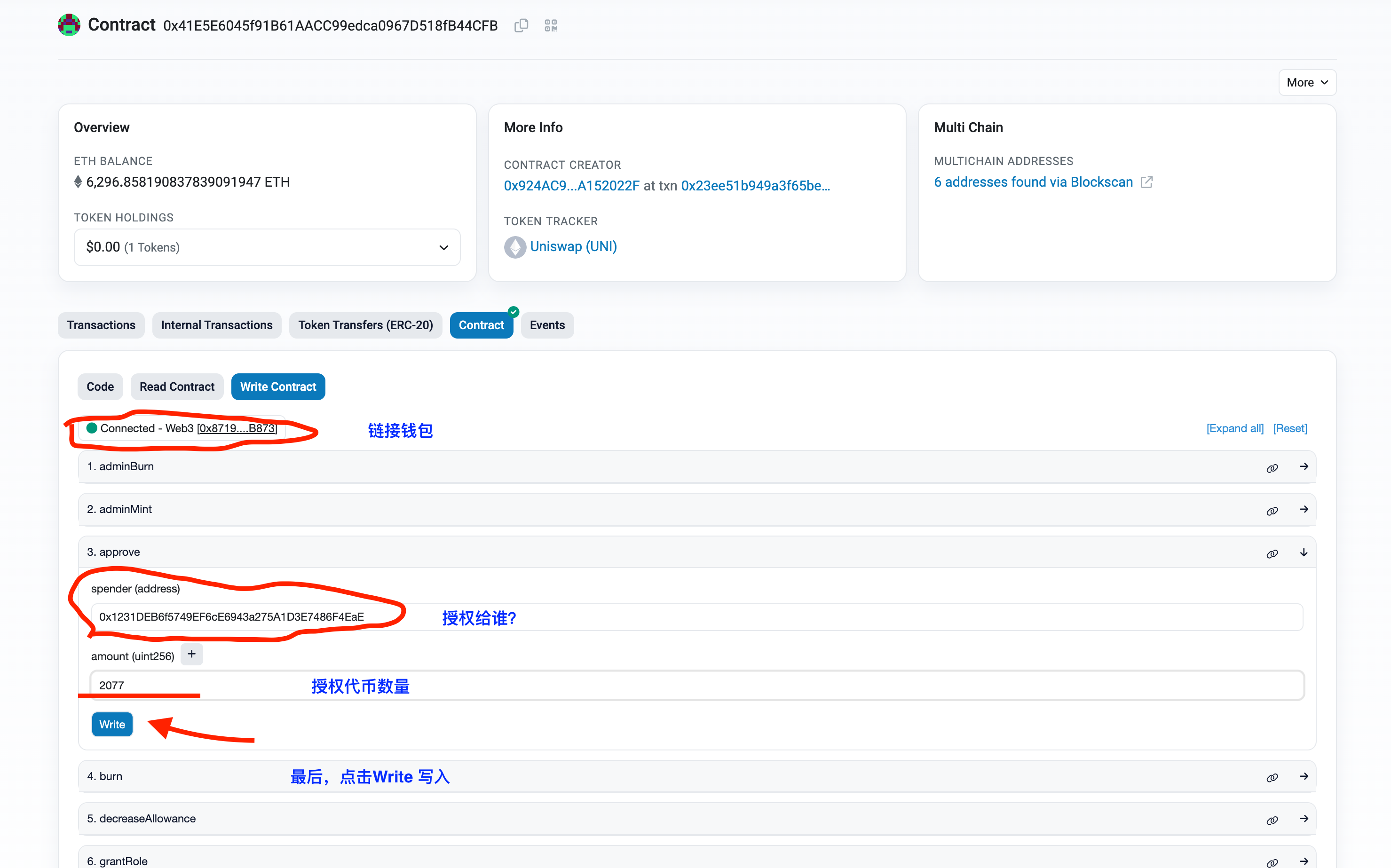
Task: Expand the adminBurn method arrow
Action: tap(1304, 466)
